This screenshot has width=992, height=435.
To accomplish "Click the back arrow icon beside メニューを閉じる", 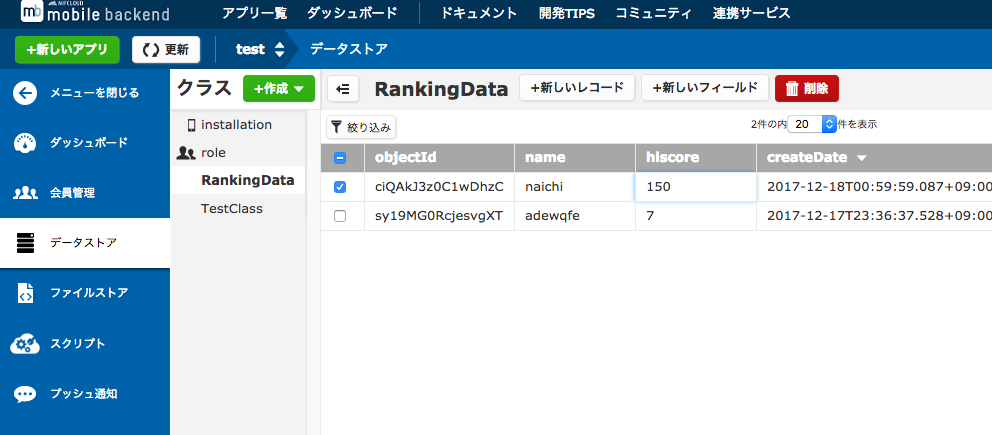I will point(25,94).
